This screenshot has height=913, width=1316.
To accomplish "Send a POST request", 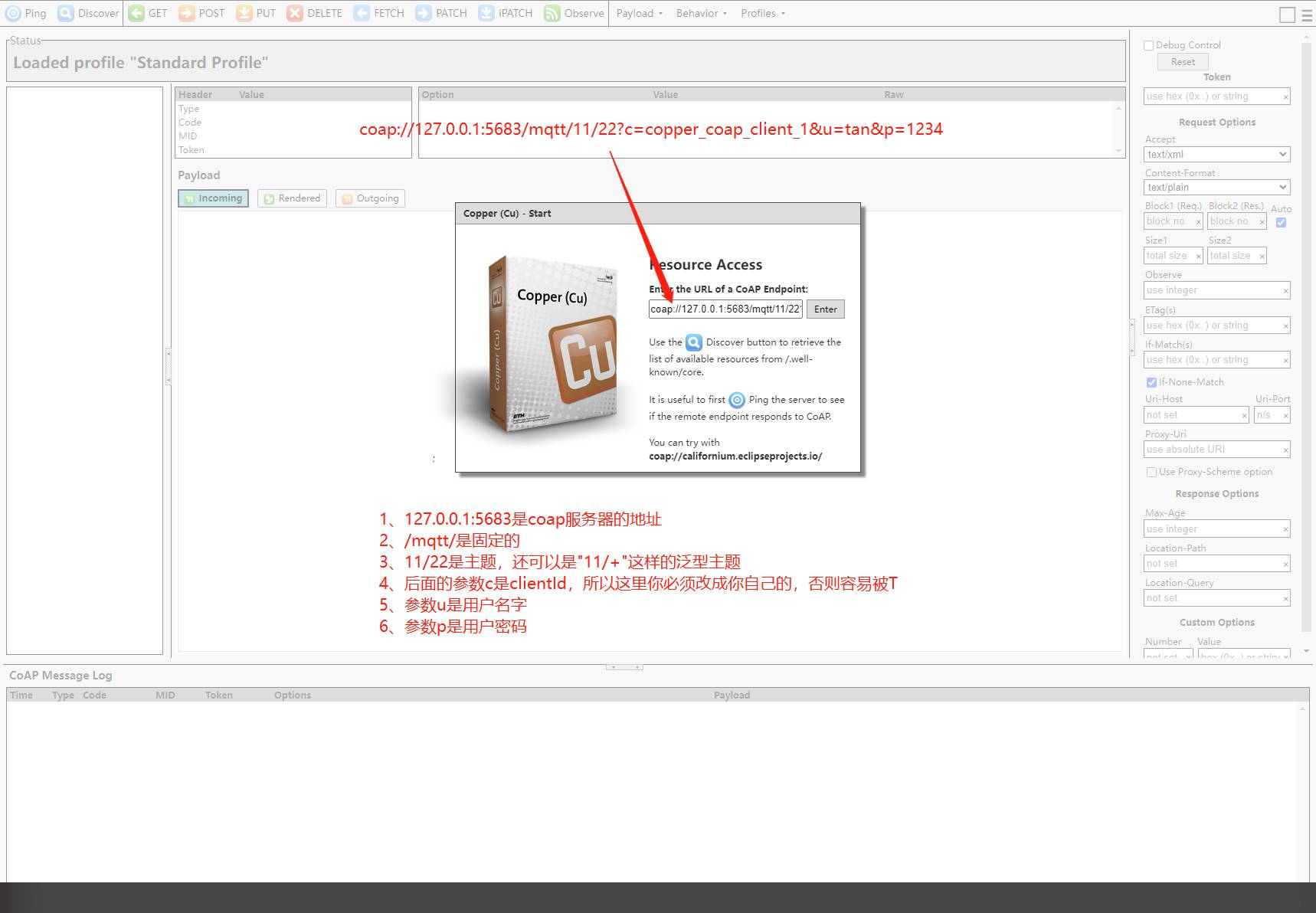I will coord(201,13).
